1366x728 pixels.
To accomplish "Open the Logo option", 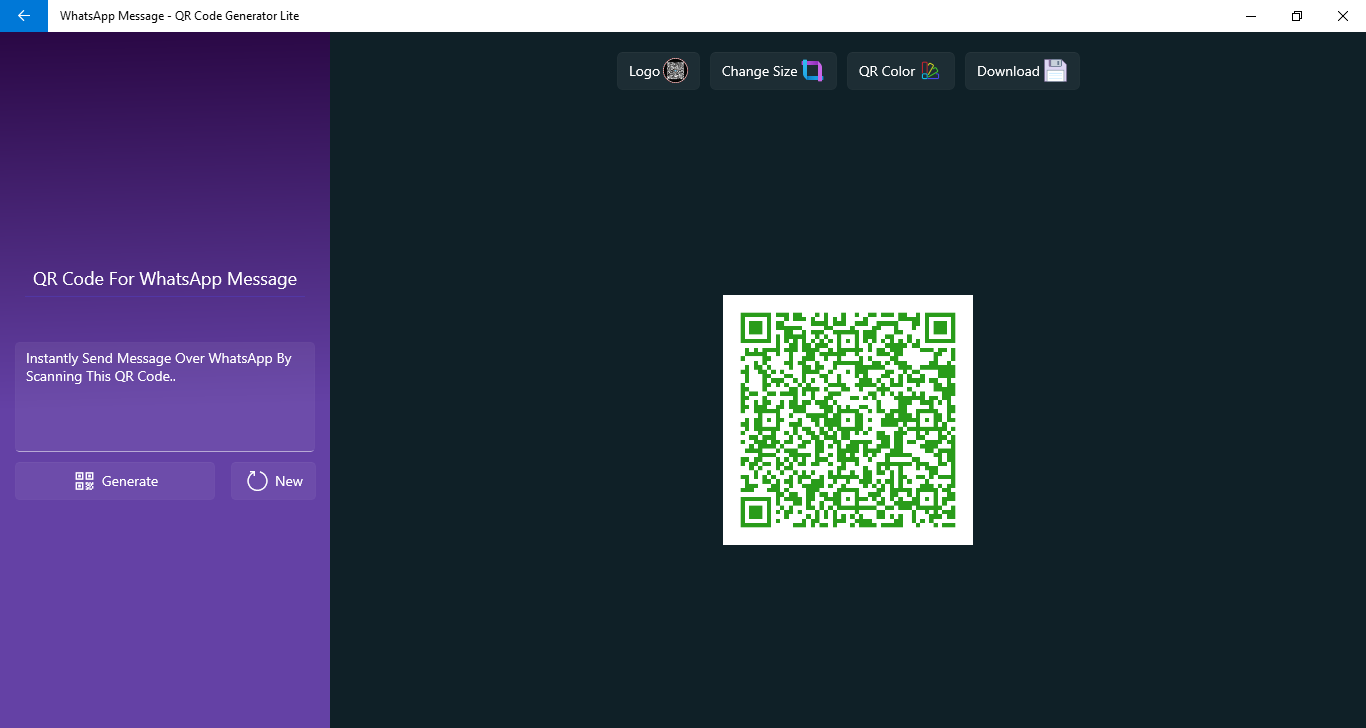I will pos(658,71).
